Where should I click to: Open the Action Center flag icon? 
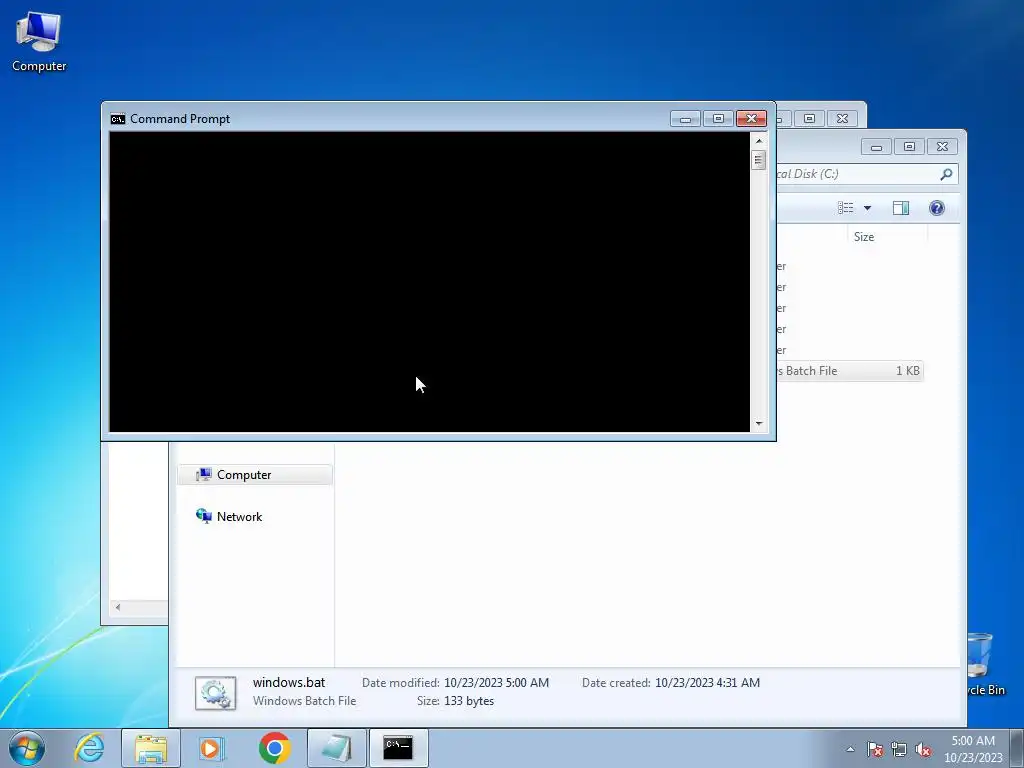coord(875,749)
